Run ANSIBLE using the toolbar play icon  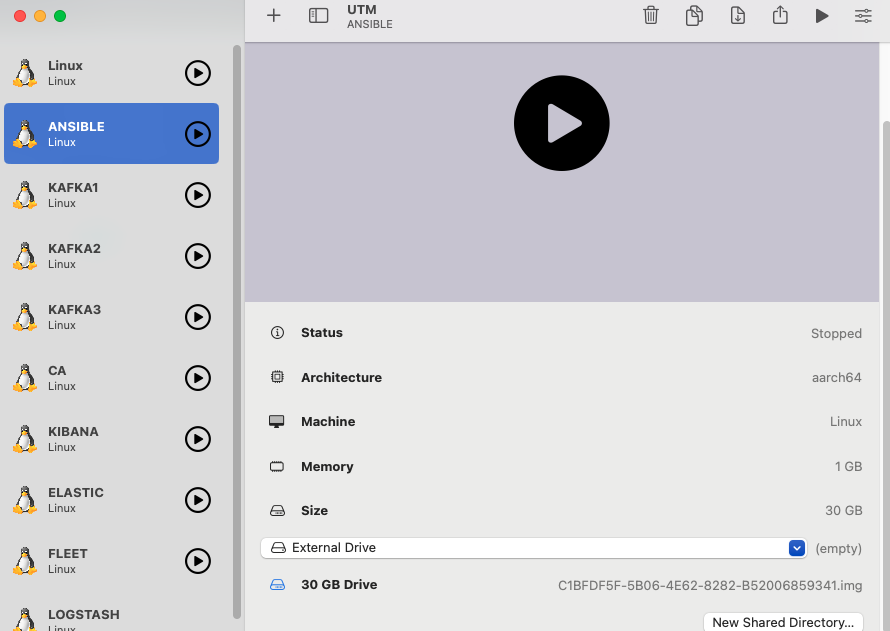click(x=821, y=15)
